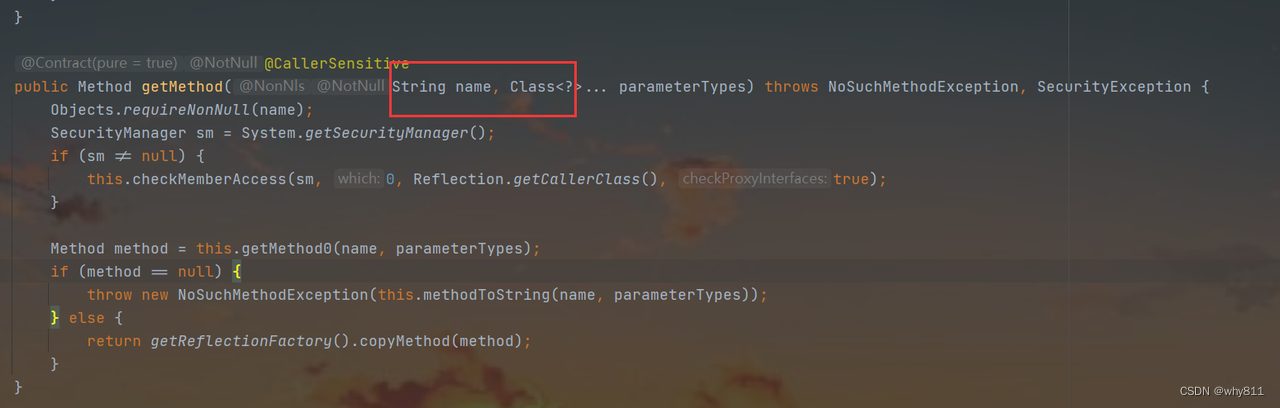1280x408 pixels.
Task: Click NoSuchMethodException after 'throw new'
Action: click(x=273, y=295)
